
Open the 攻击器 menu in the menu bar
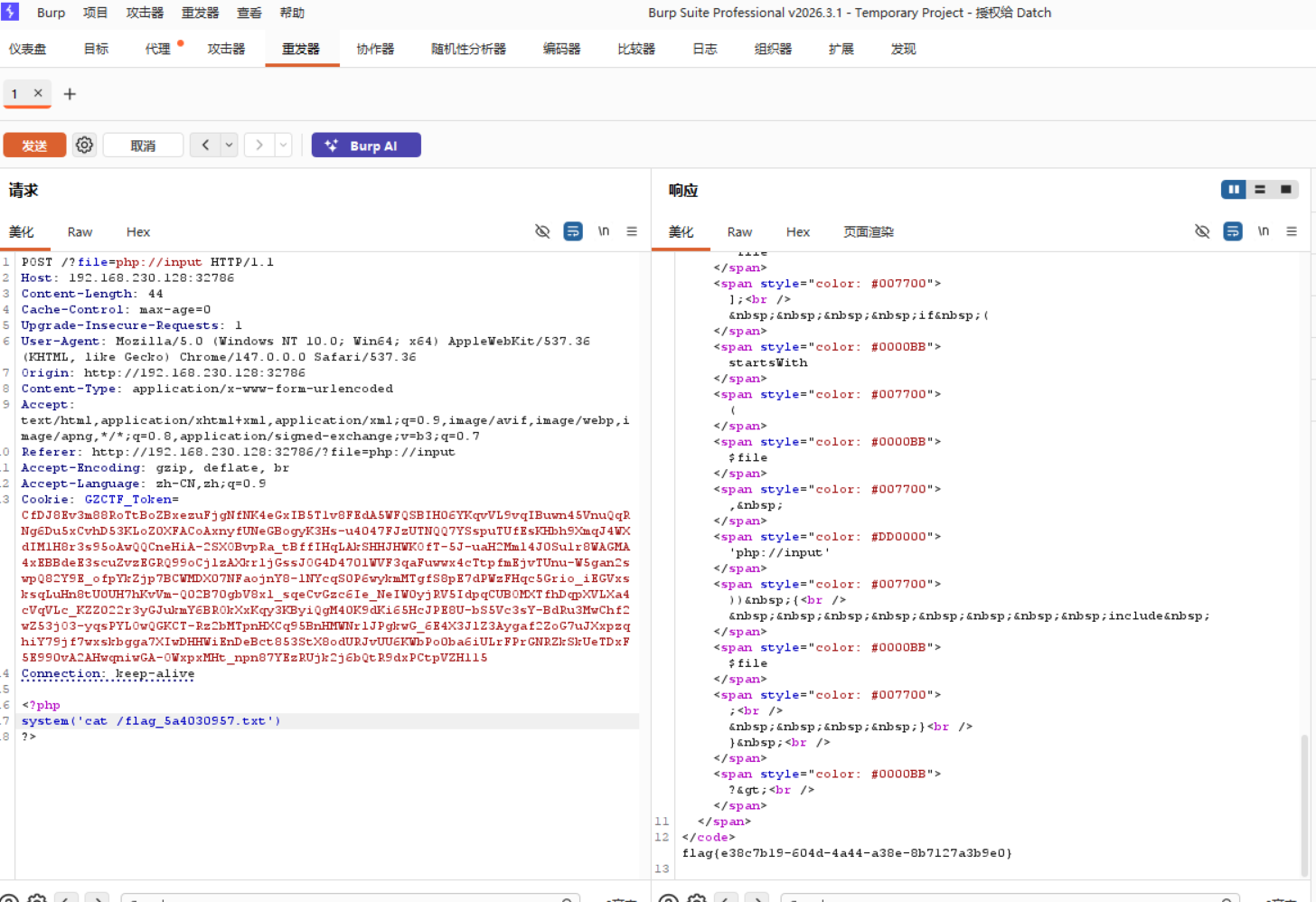click(x=145, y=13)
